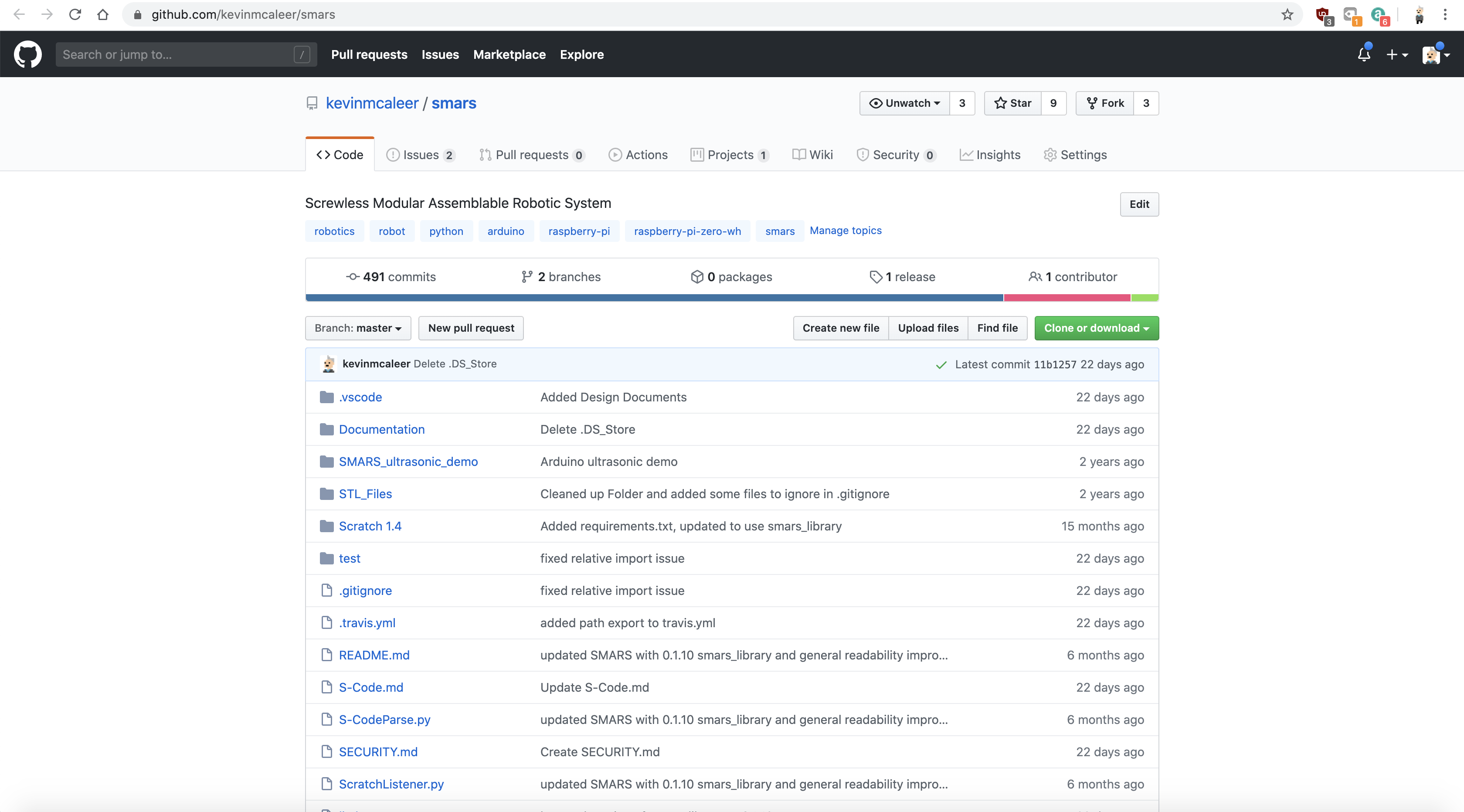Viewport: 1464px width, 812px height.
Task: Click the blue segment of the language bar
Action: (x=654, y=298)
